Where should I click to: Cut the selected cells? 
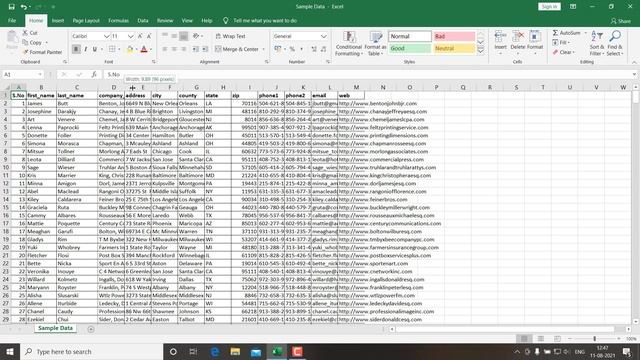30,33
